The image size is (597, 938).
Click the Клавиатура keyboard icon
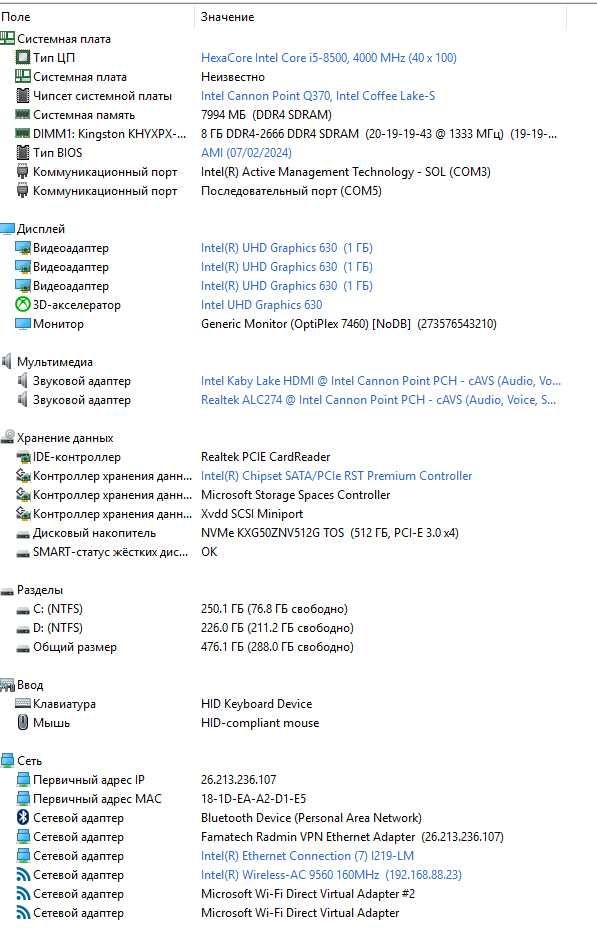[x=23, y=703]
